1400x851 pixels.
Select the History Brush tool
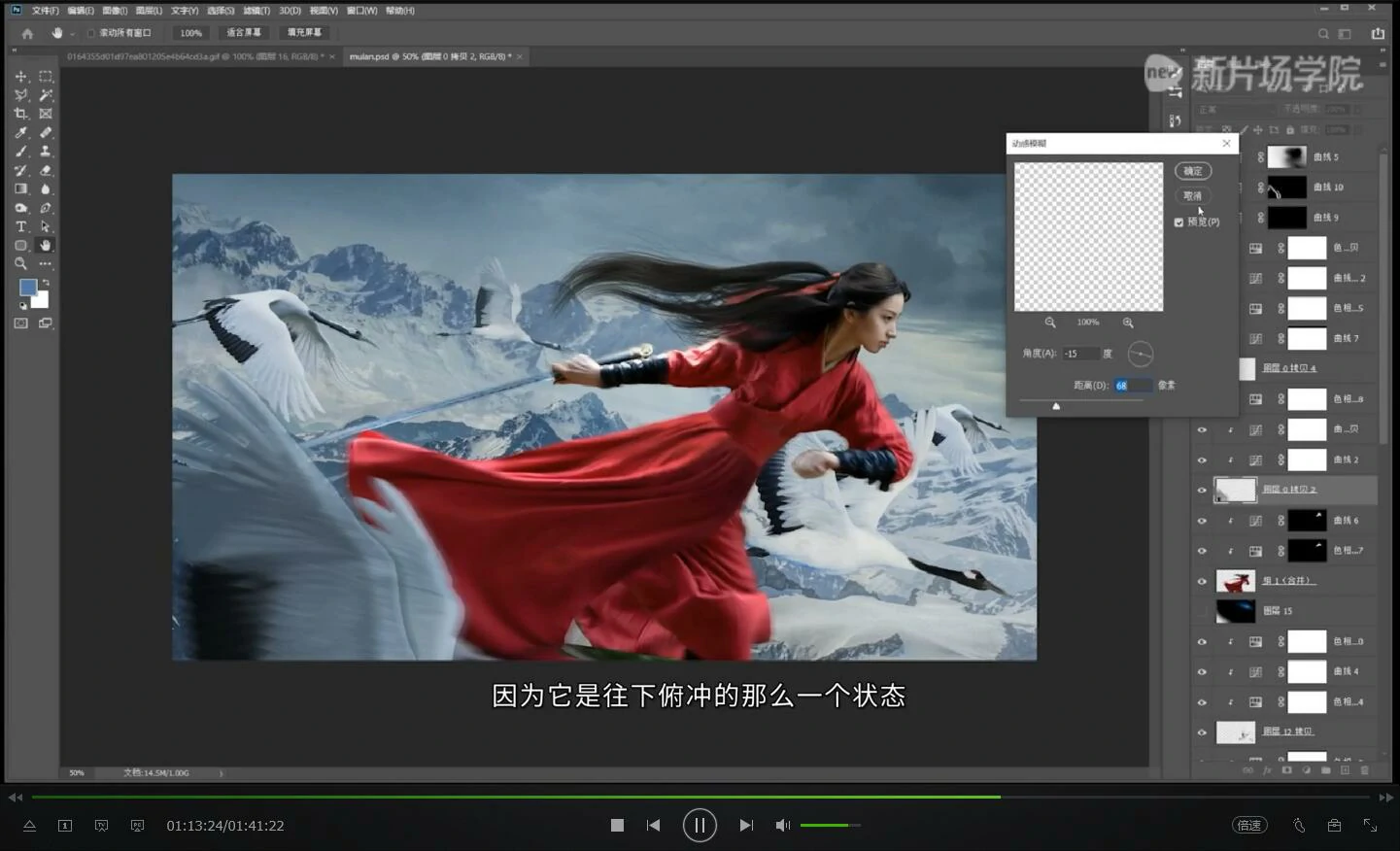point(20,170)
